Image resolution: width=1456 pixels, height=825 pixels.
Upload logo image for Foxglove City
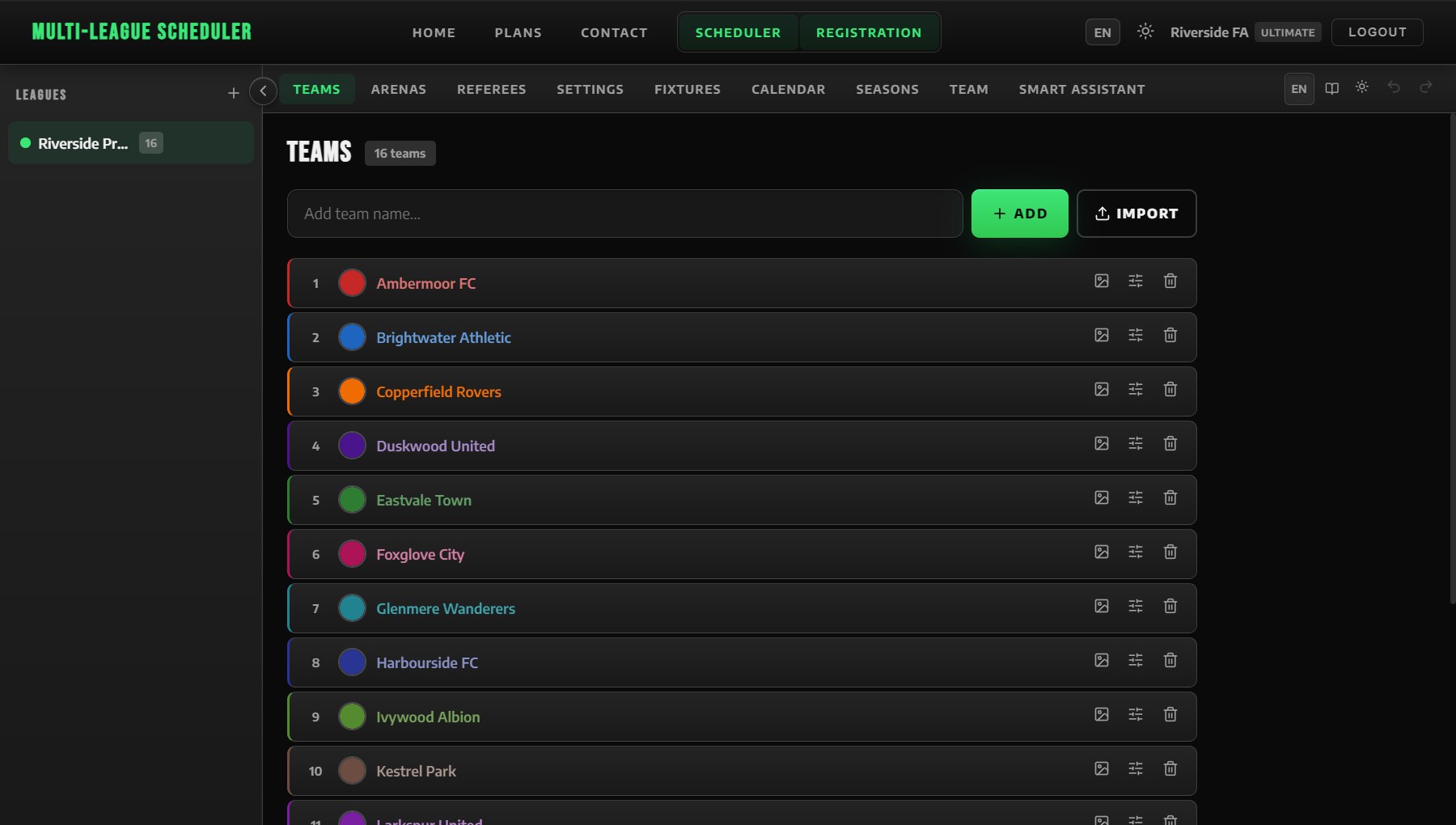pos(1102,552)
